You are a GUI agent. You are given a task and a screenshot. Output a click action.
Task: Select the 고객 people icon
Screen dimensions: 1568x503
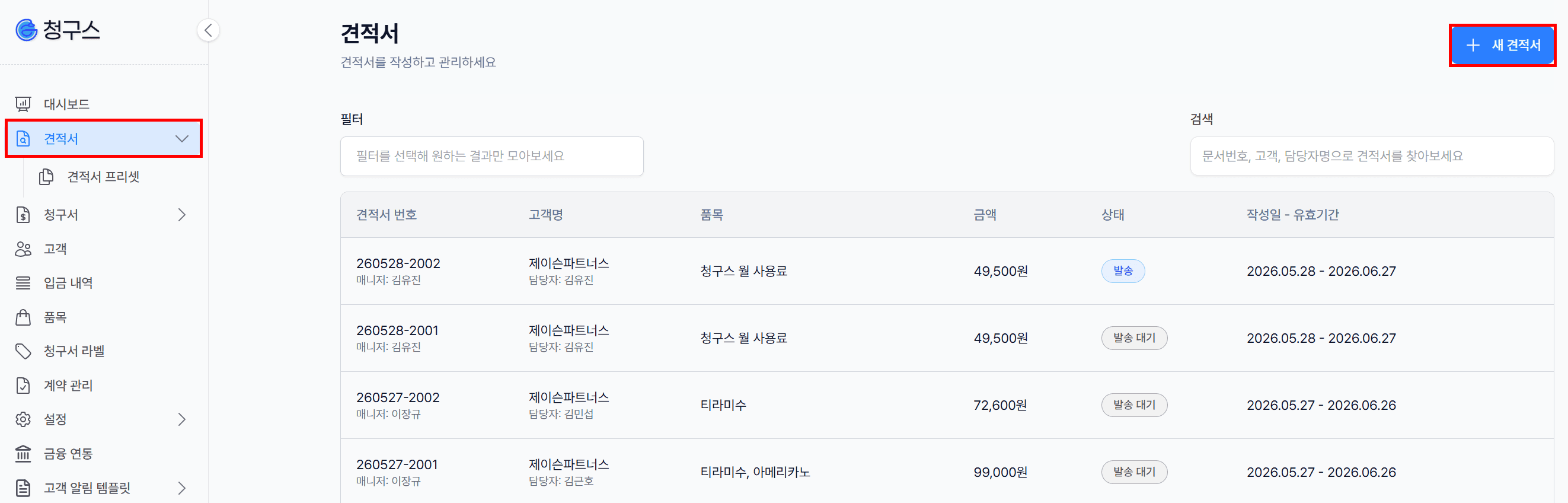click(x=23, y=249)
